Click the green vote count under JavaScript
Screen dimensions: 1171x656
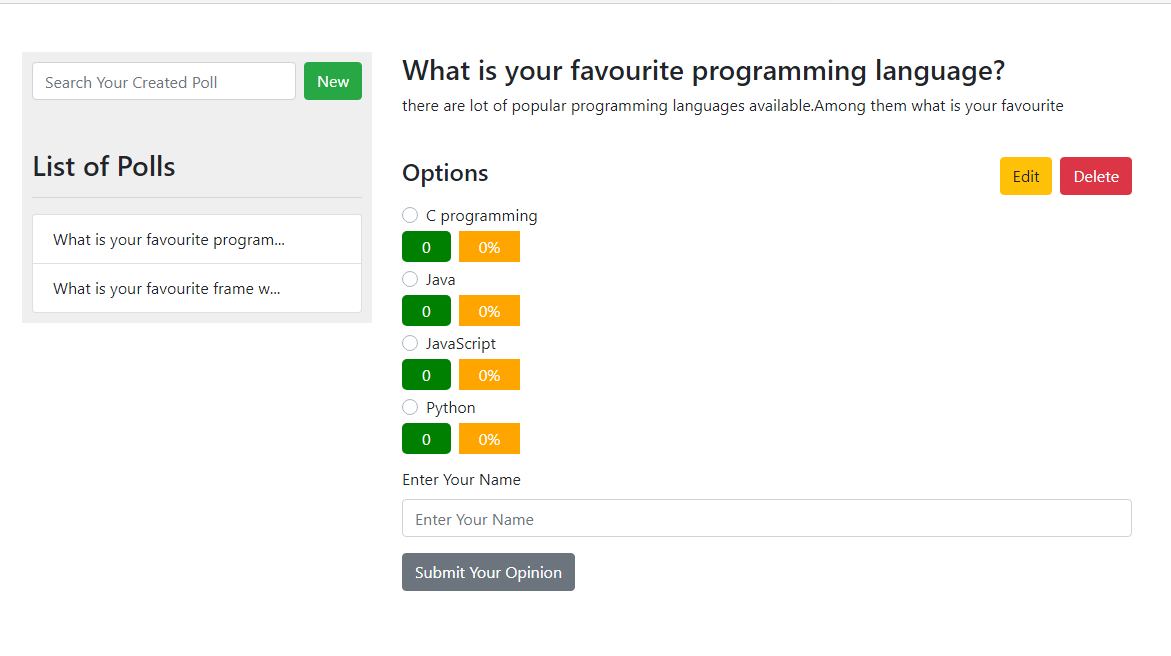(426, 375)
